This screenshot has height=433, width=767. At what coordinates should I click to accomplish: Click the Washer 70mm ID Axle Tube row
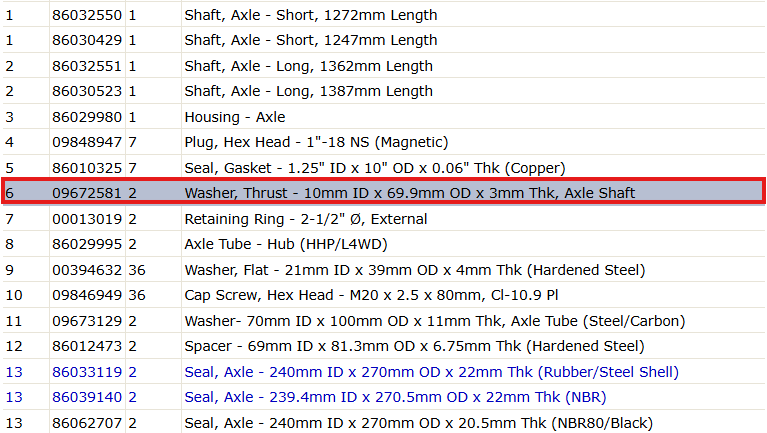click(384, 321)
